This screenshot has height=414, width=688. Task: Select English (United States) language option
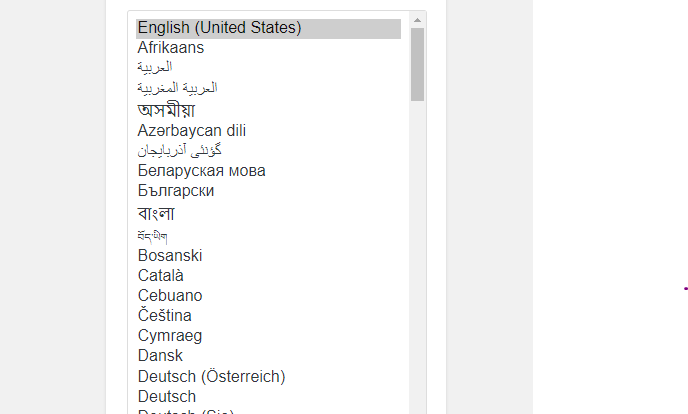click(268, 28)
